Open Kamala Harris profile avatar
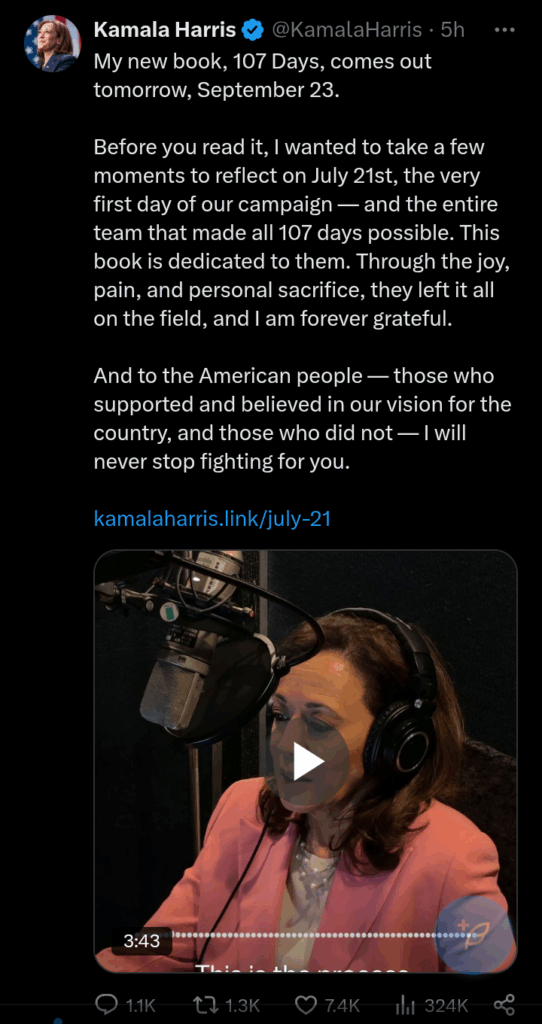This screenshot has width=542, height=1024. click(x=52, y=44)
